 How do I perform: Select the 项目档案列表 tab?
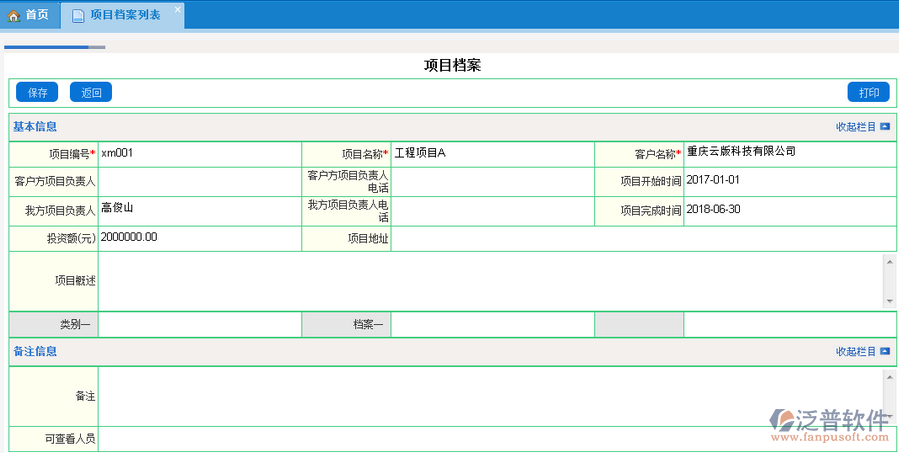[124, 15]
